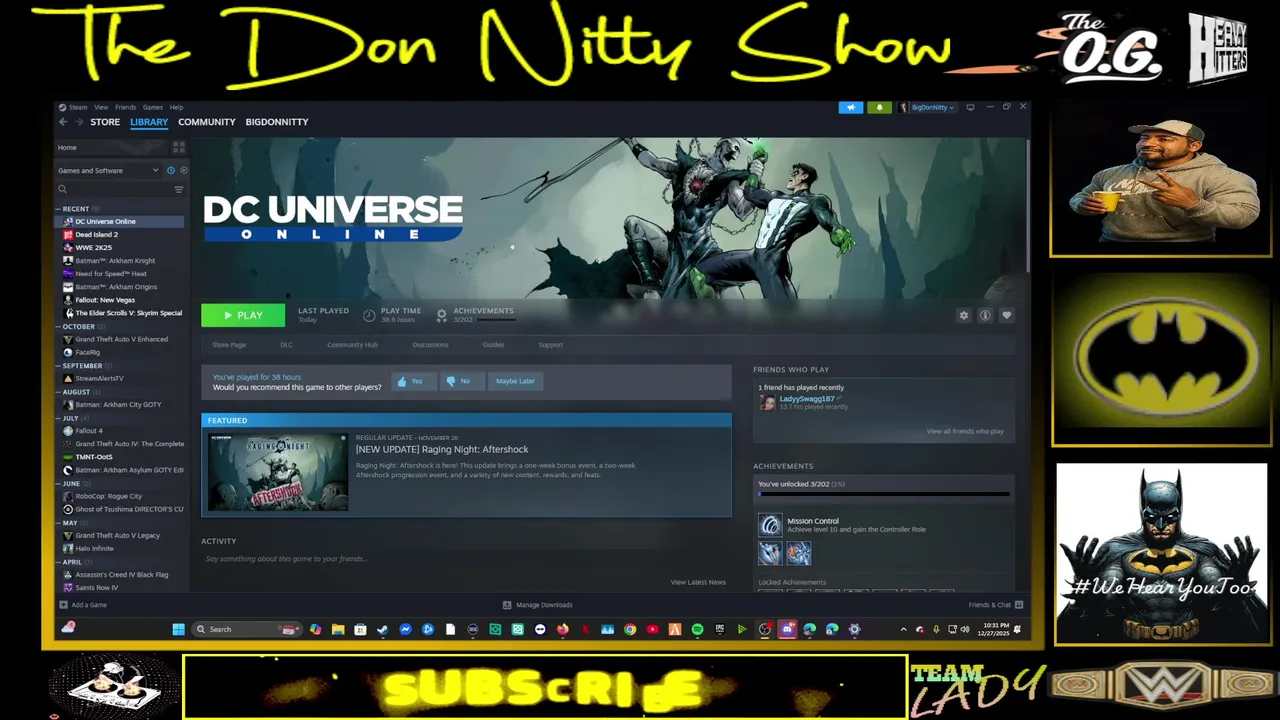Screen dimensions: 1280x720
Task: Open the Steam announcements megaphone icon
Action: point(851,107)
